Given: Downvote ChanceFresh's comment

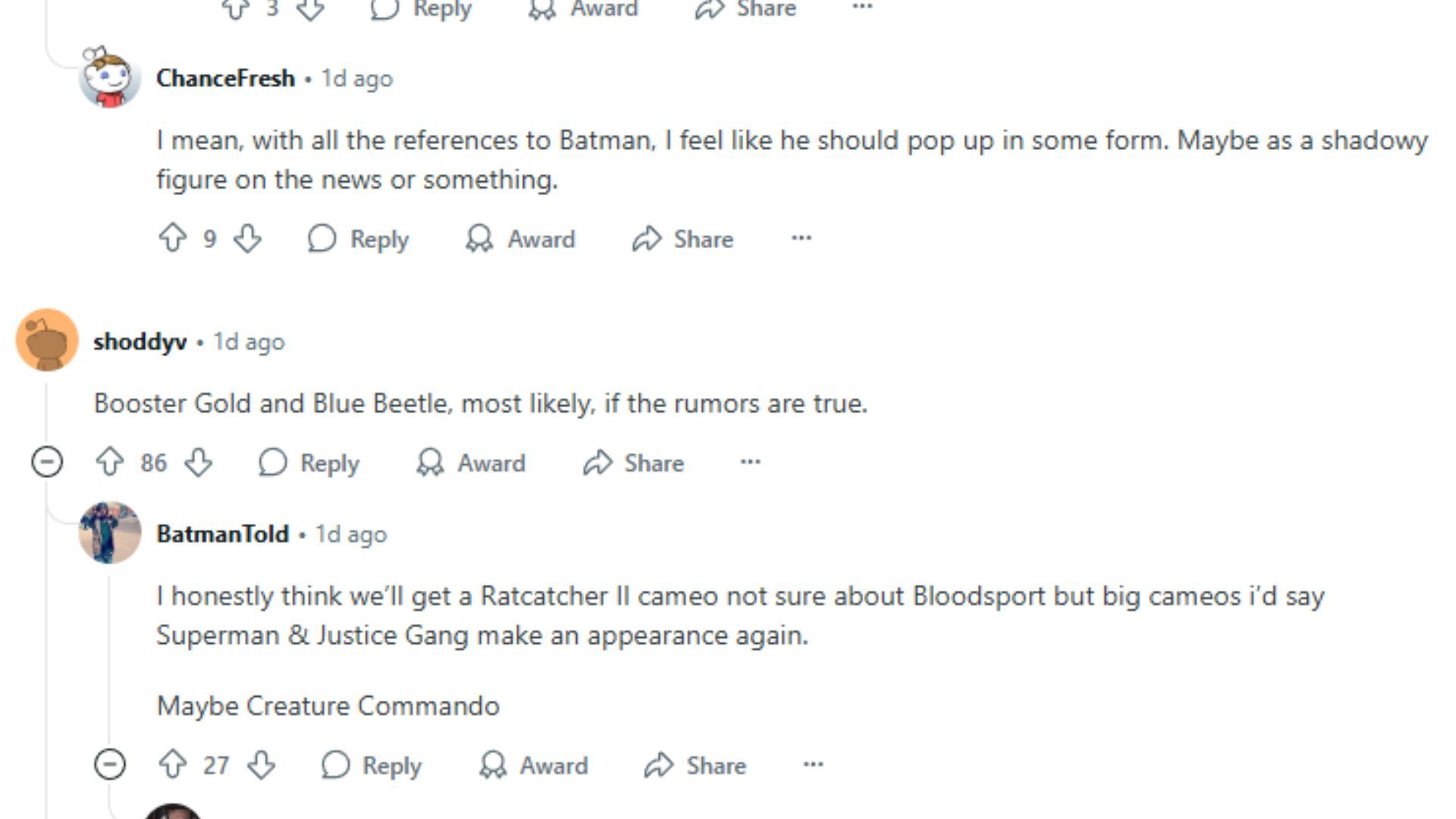Looking at the screenshot, I should coord(247,238).
